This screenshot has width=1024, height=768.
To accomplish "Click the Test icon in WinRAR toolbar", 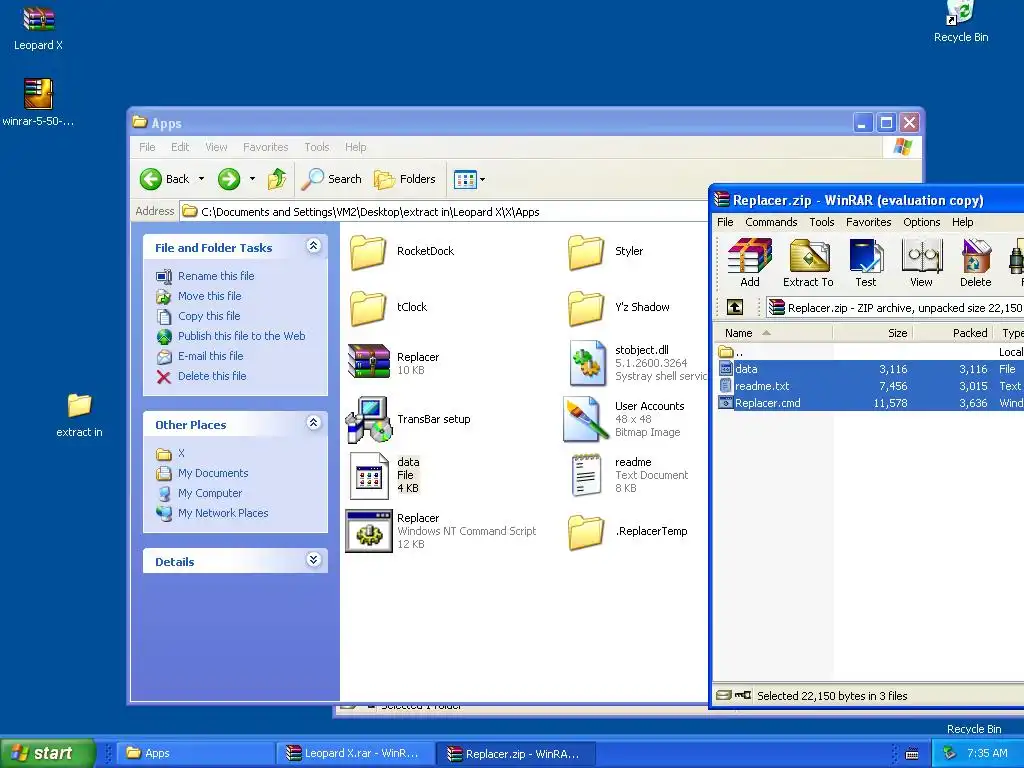I will (x=866, y=263).
